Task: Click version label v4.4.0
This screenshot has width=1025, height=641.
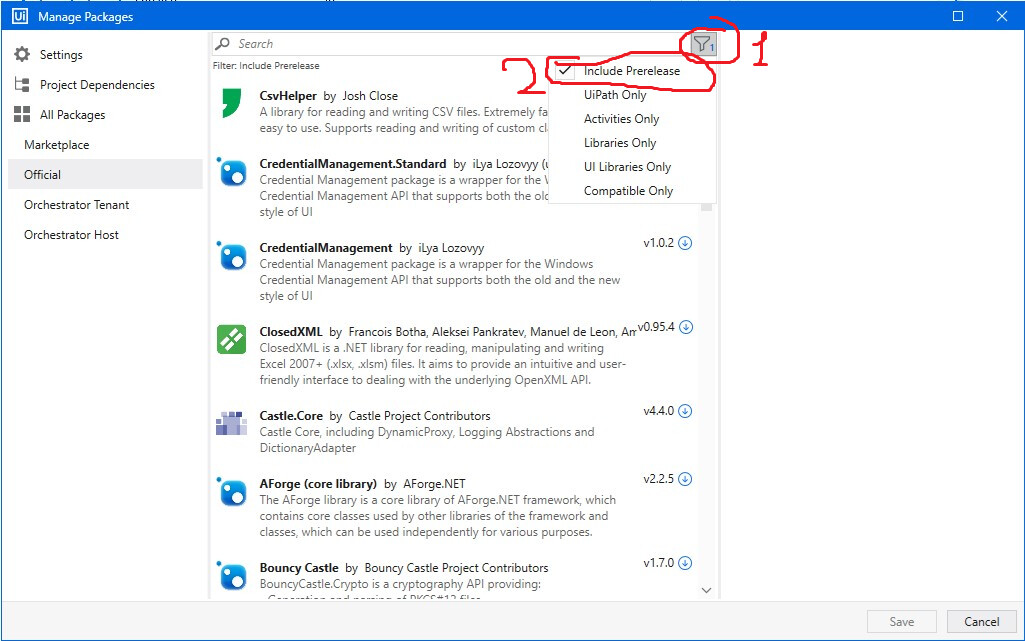Action: [658, 411]
